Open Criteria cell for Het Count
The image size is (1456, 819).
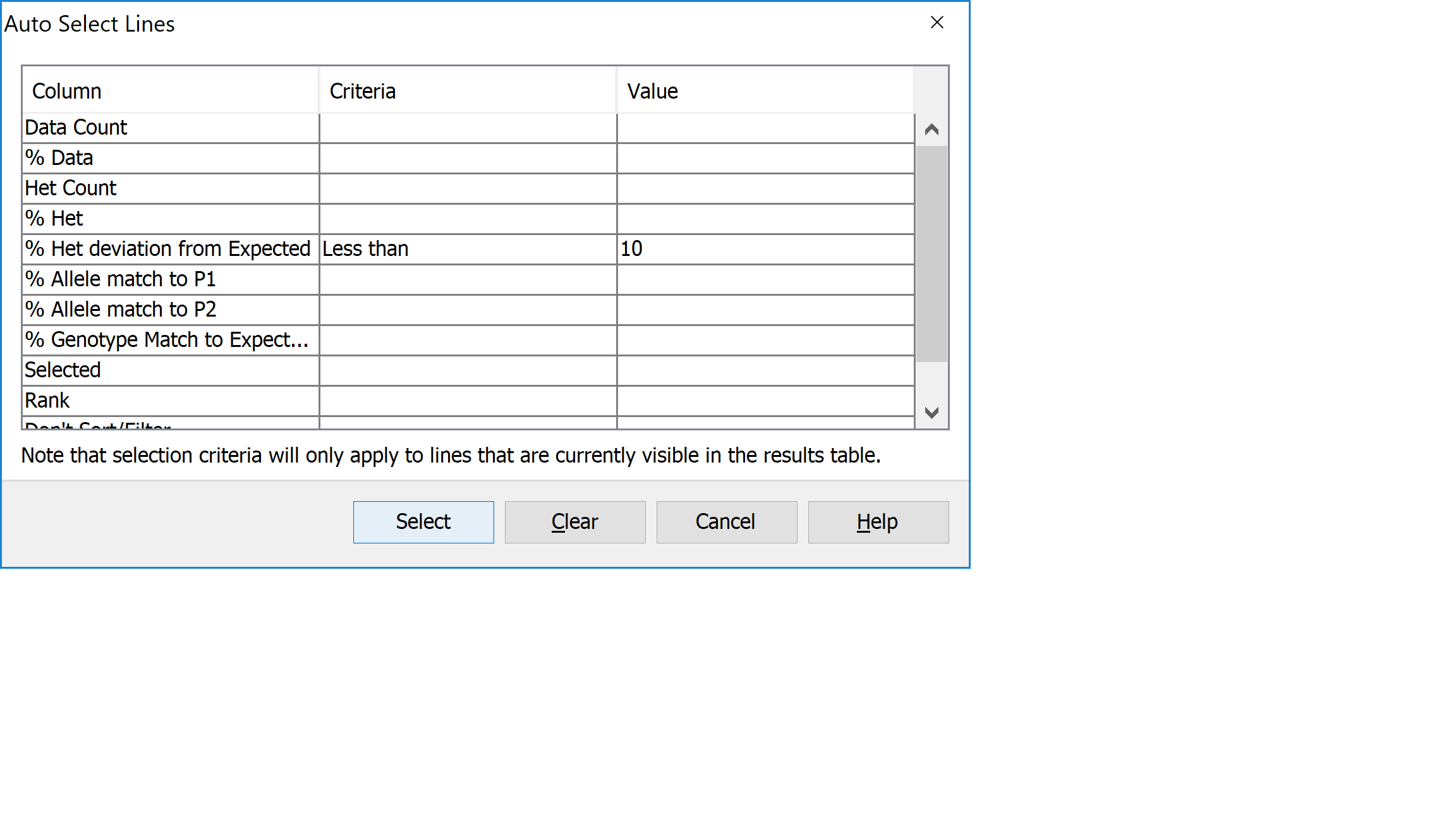click(x=468, y=189)
